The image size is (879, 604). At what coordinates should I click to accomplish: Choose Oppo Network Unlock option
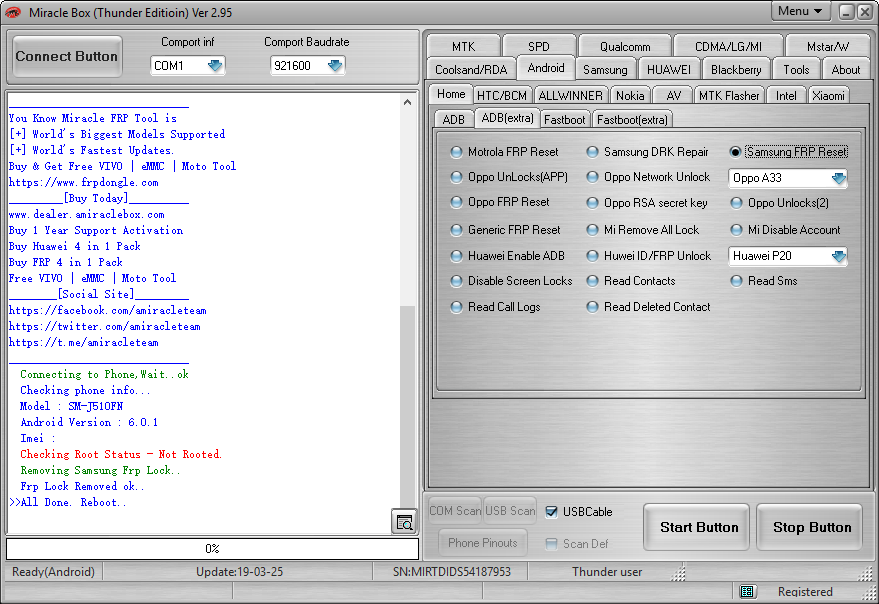tap(648, 177)
